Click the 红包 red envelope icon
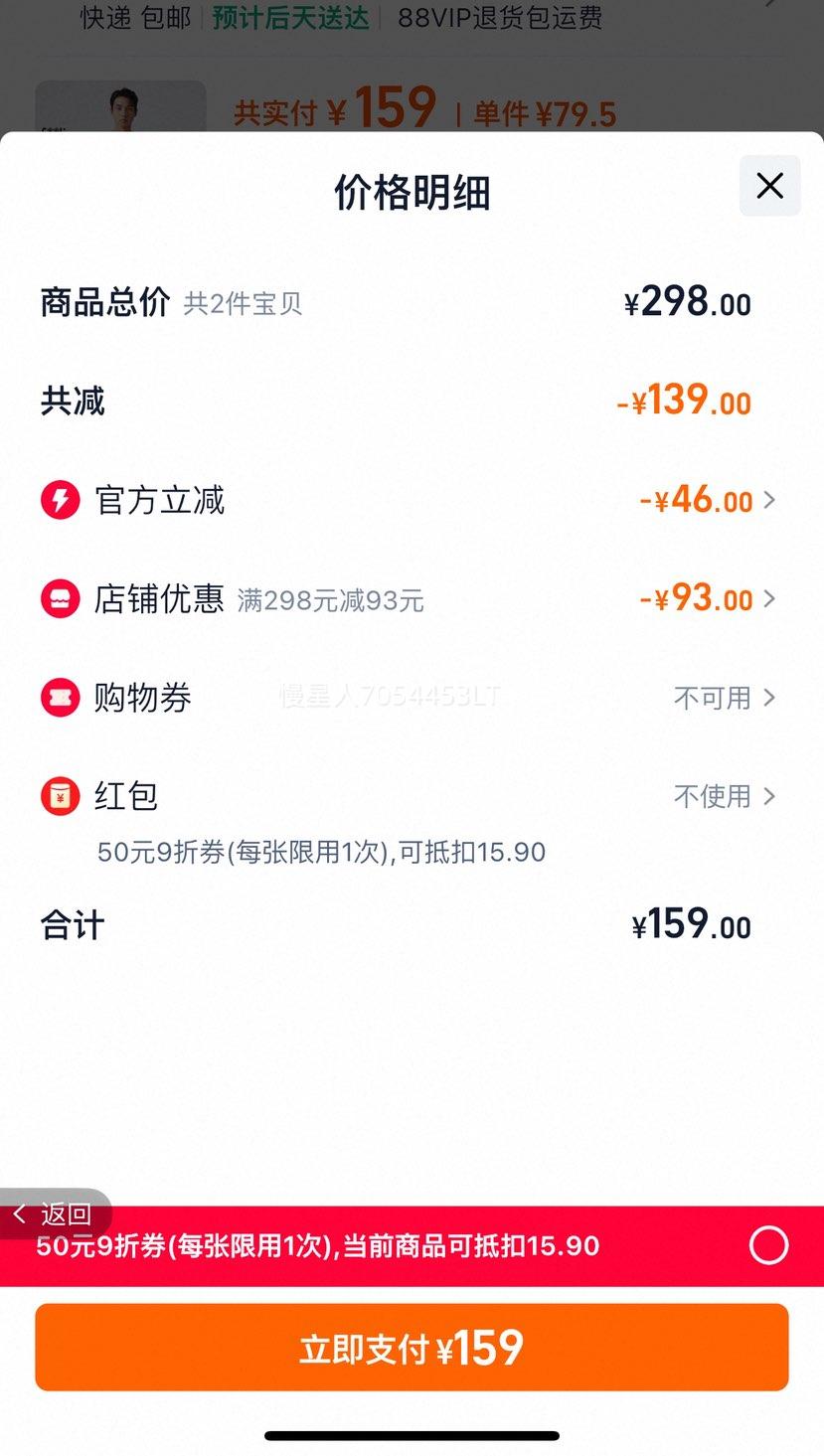Image resolution: width=824 pixels, height=1456 pixels. click(60, 796)
